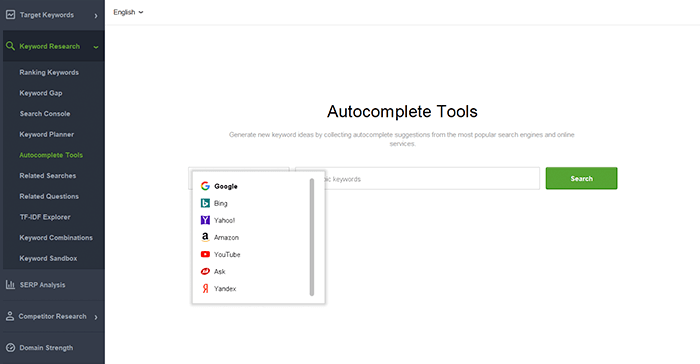Screen dimensions: 700x364
Task: Open Related Questions
Action: click(49, 196)
